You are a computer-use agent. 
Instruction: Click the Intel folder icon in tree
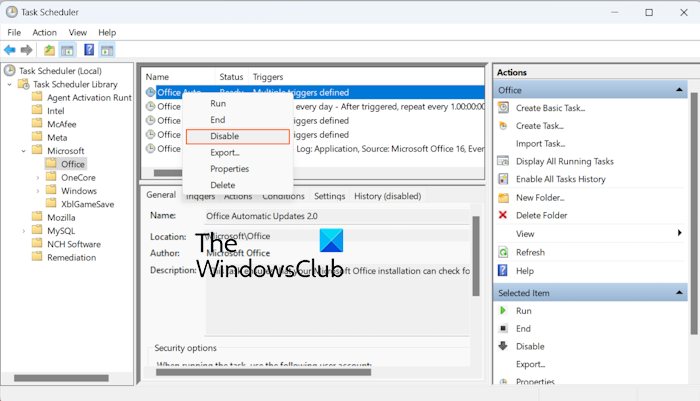[x=38, y=110]
